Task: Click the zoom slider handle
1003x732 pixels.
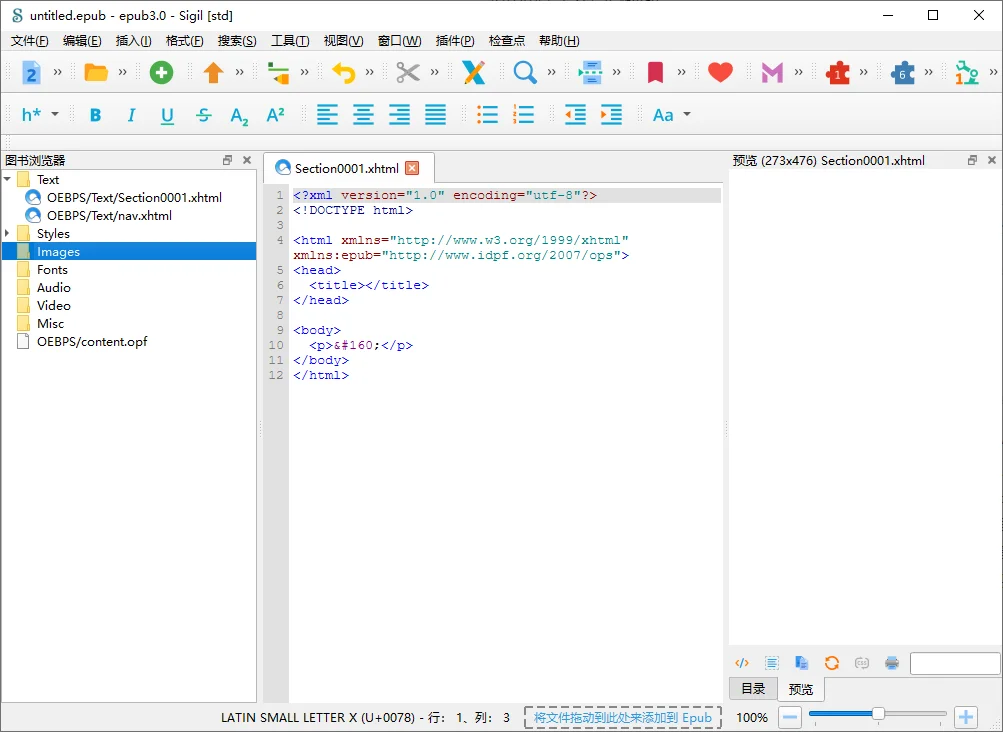Action: point(878,713)
